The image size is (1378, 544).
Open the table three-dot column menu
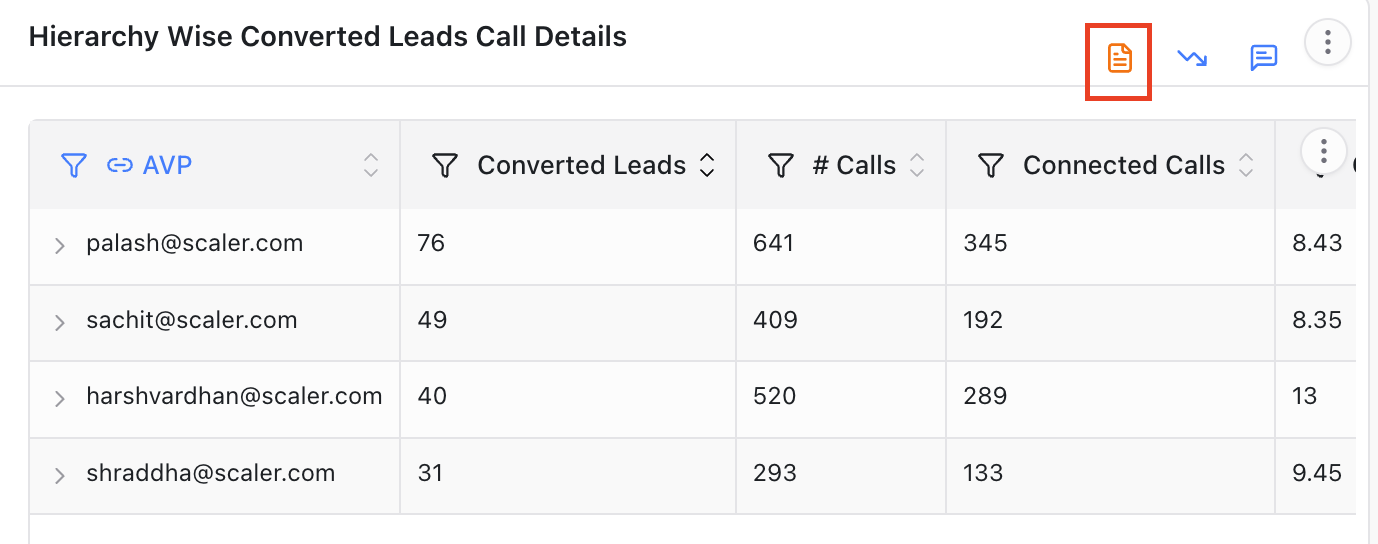[1324, 151]
